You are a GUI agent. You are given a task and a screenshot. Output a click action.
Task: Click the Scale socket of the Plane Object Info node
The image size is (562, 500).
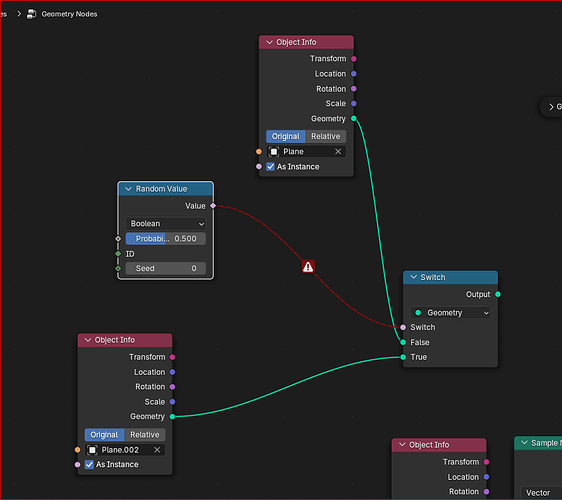pyautogui.click(x=354, y=104)
